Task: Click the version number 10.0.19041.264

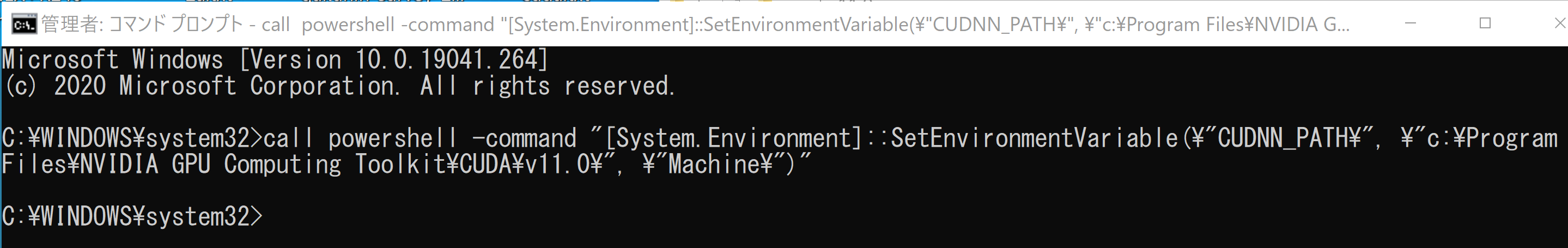Action: click(446, 60)
